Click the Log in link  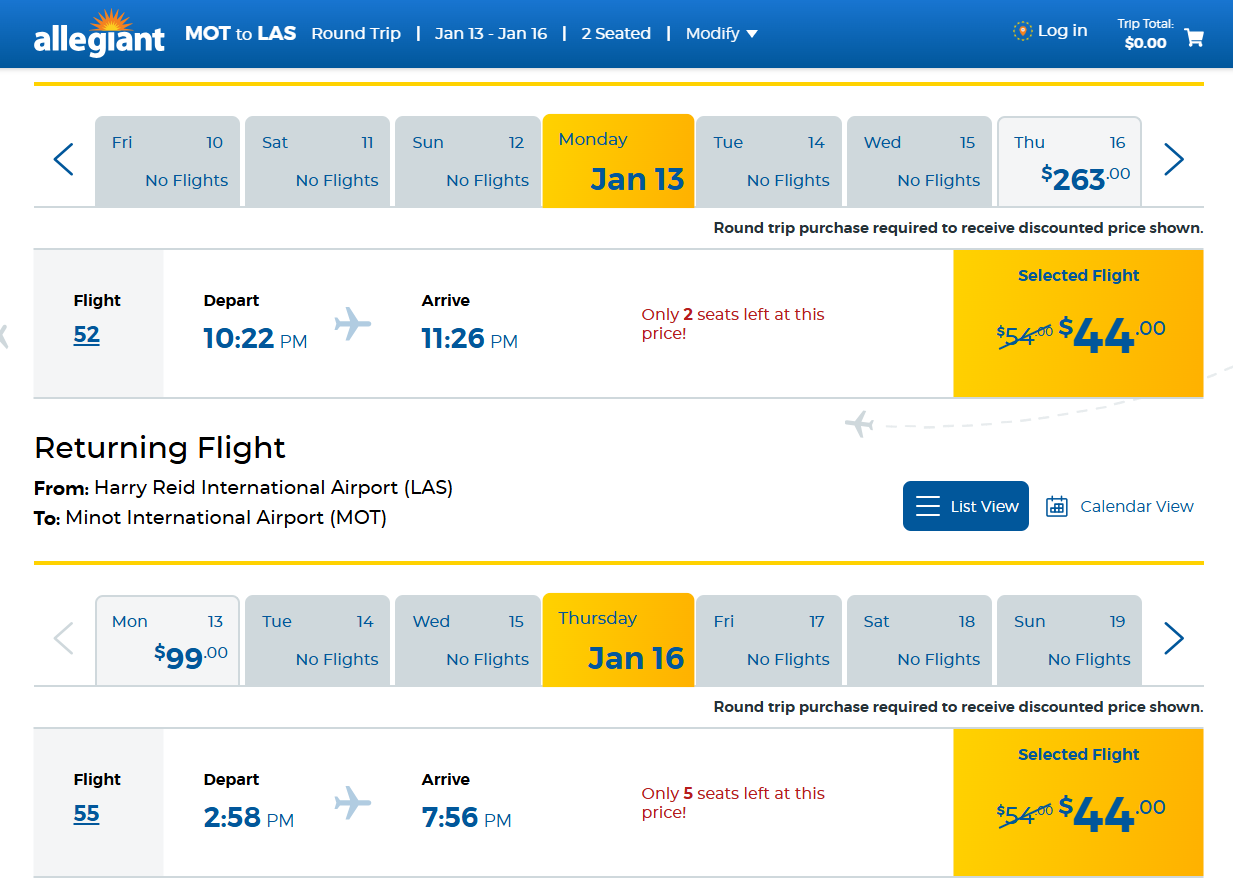click(x=1050, y=31)
